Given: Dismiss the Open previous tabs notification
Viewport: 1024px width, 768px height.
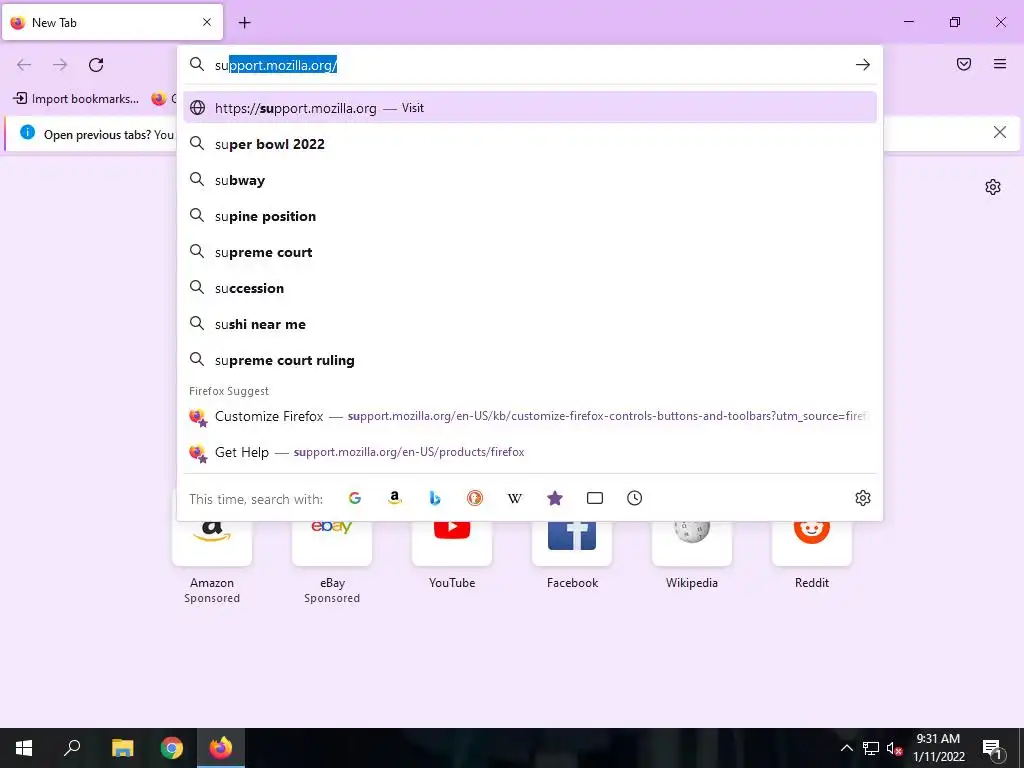Looking at the screenshot, I should coord(999,133).
